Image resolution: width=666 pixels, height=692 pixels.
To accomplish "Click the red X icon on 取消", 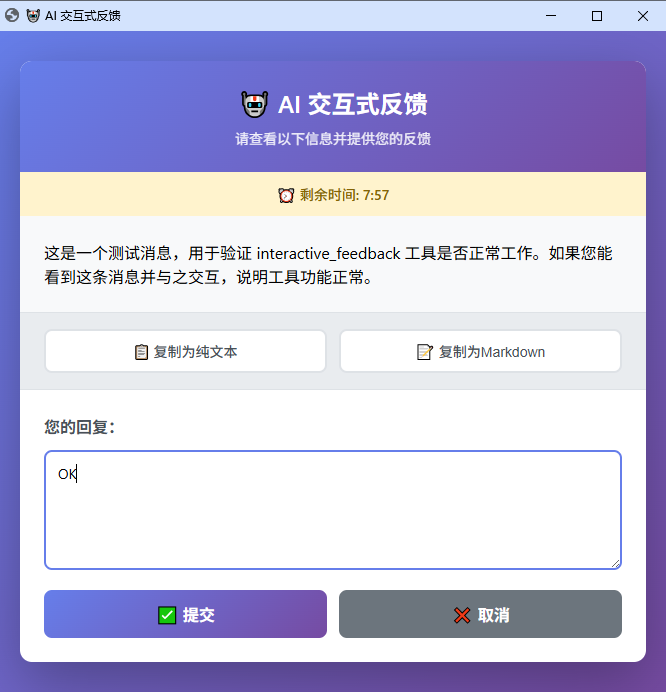I will [x=462, y=615].
